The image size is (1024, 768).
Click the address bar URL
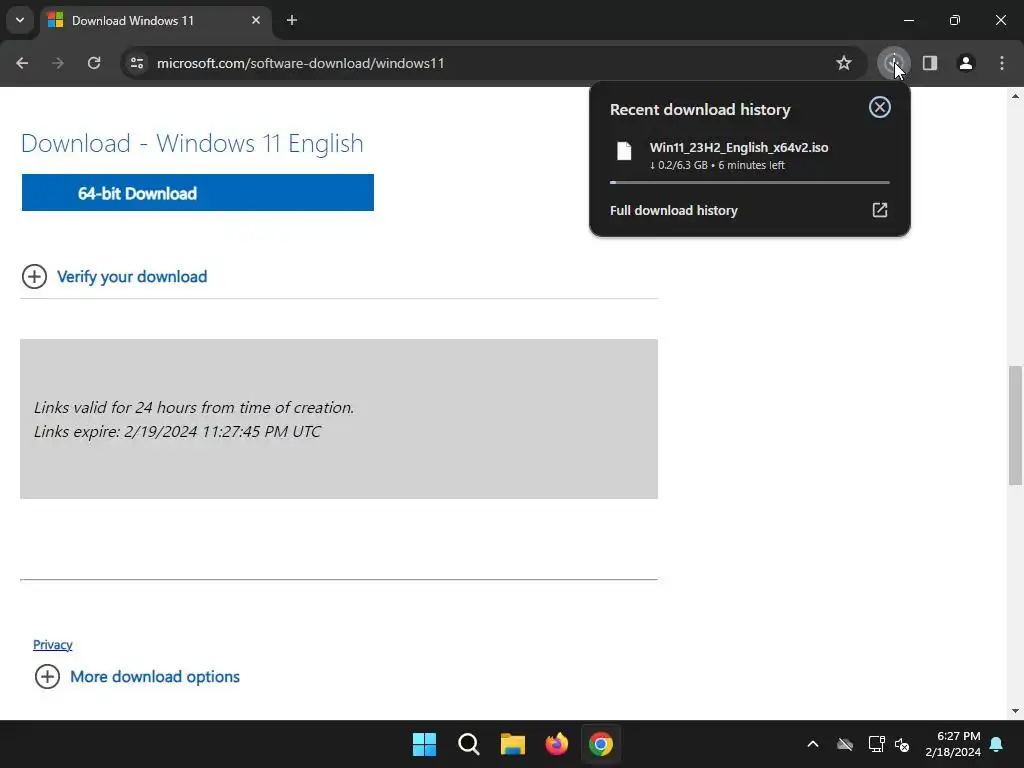[300, 63]
